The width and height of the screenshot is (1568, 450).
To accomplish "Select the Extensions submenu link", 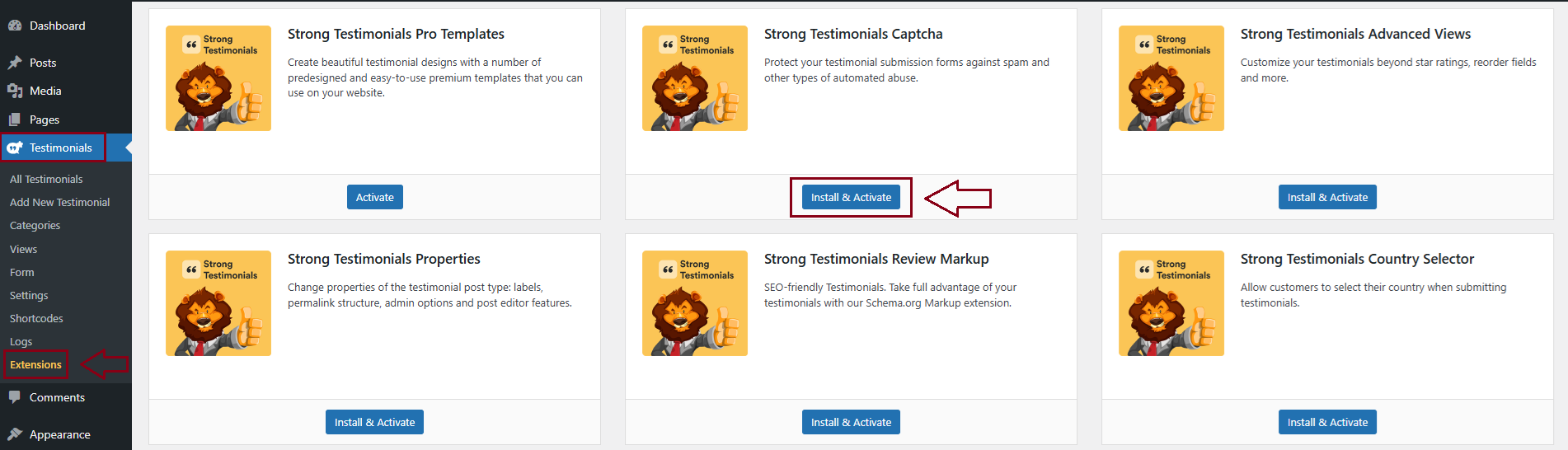I will (35, 364).
